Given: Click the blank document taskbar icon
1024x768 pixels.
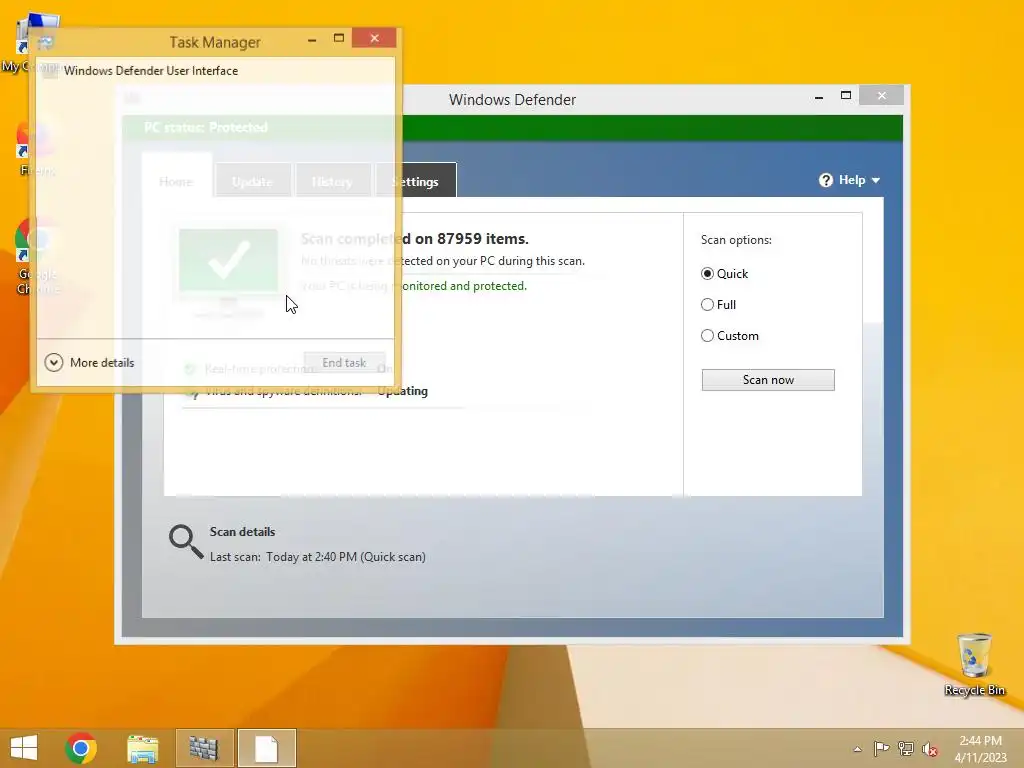Looking at the screenshot, I should [266, 748].
